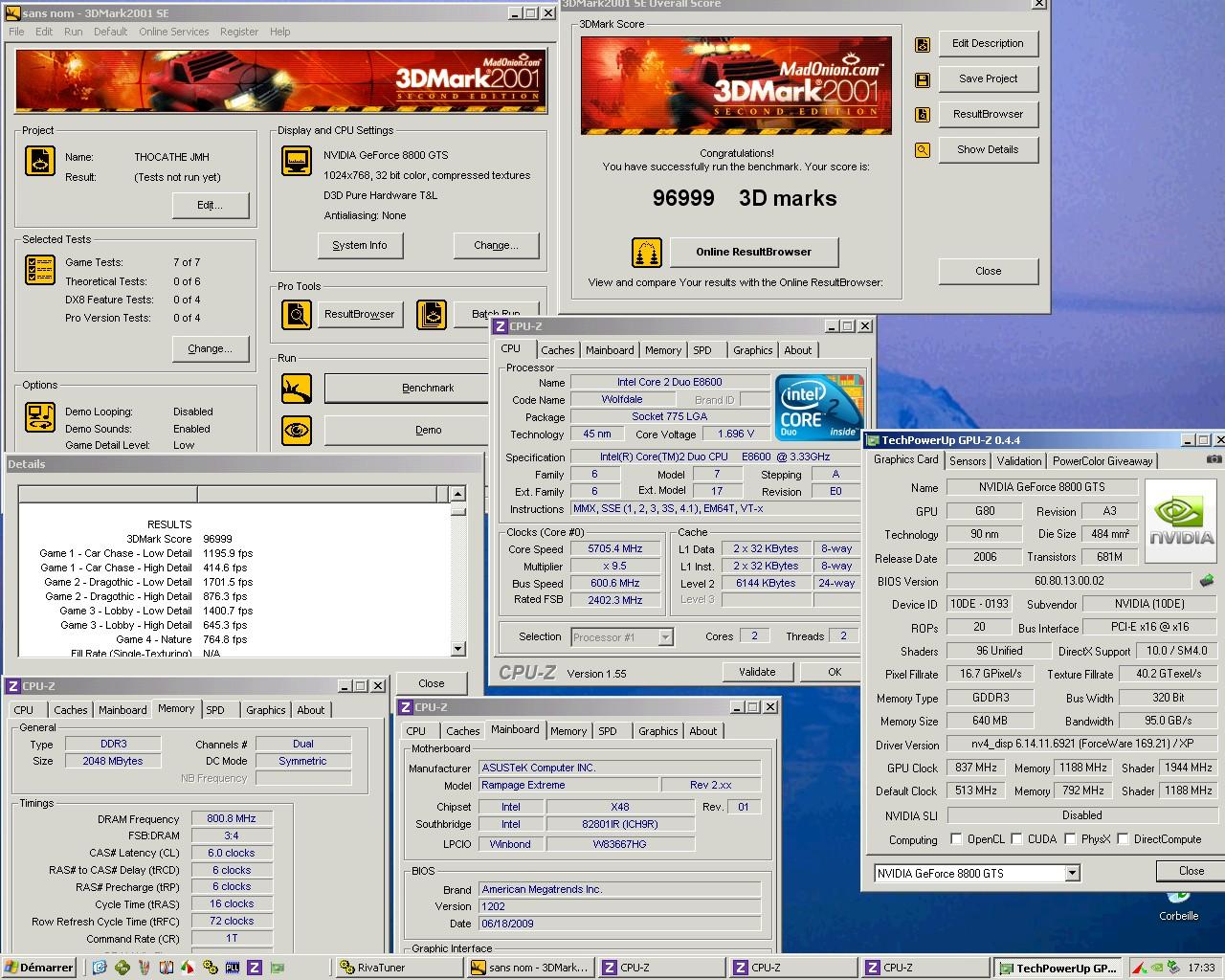Click the Batch Run icon in Pro Tools

[x=432, y=314]
